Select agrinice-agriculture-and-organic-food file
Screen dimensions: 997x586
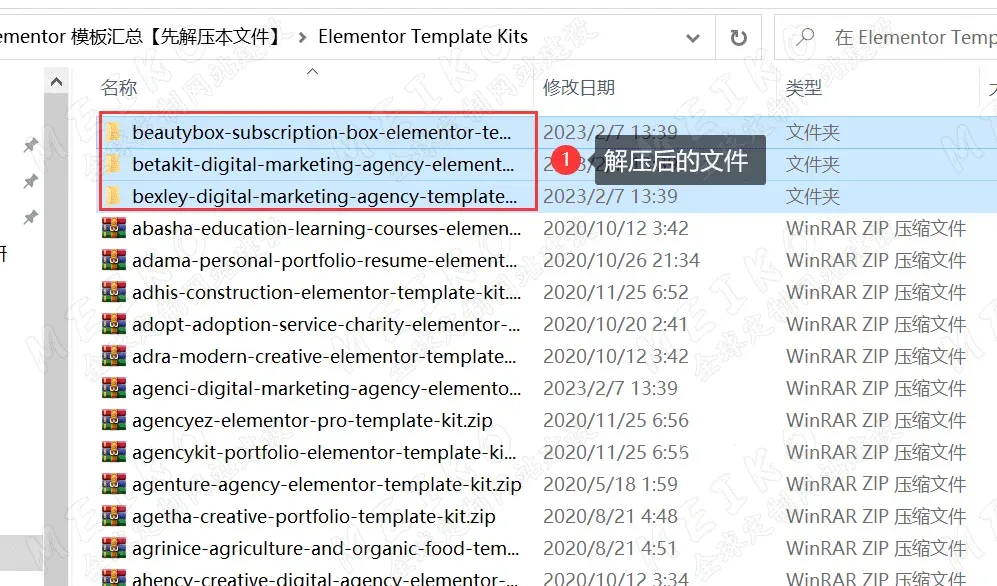click(x=326, y=548)
